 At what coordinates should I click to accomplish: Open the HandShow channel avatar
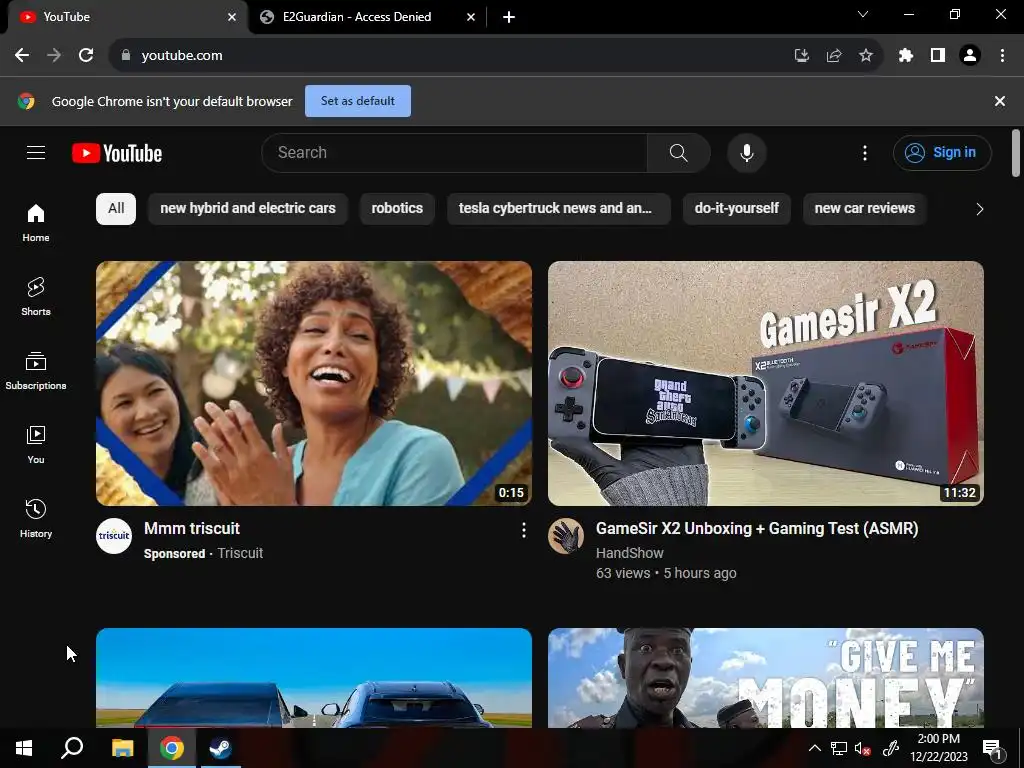pyautogui.click(x=566, y=536)
